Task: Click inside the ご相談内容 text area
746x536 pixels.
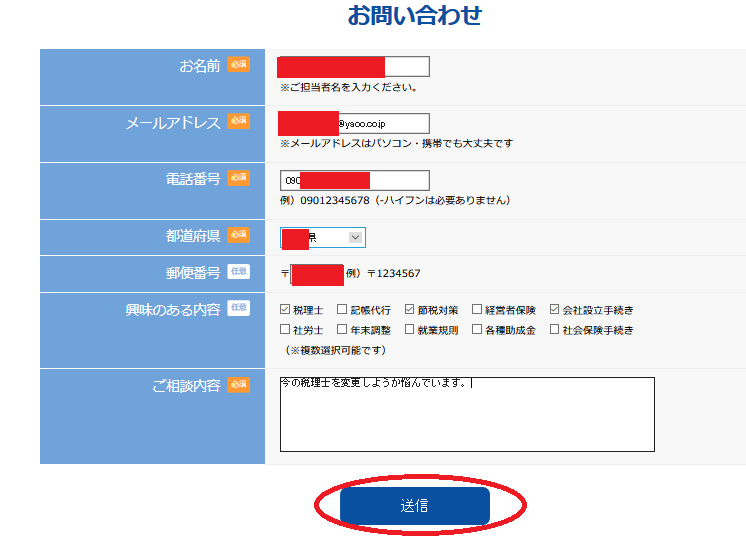Action: click(x=467, y=414)
